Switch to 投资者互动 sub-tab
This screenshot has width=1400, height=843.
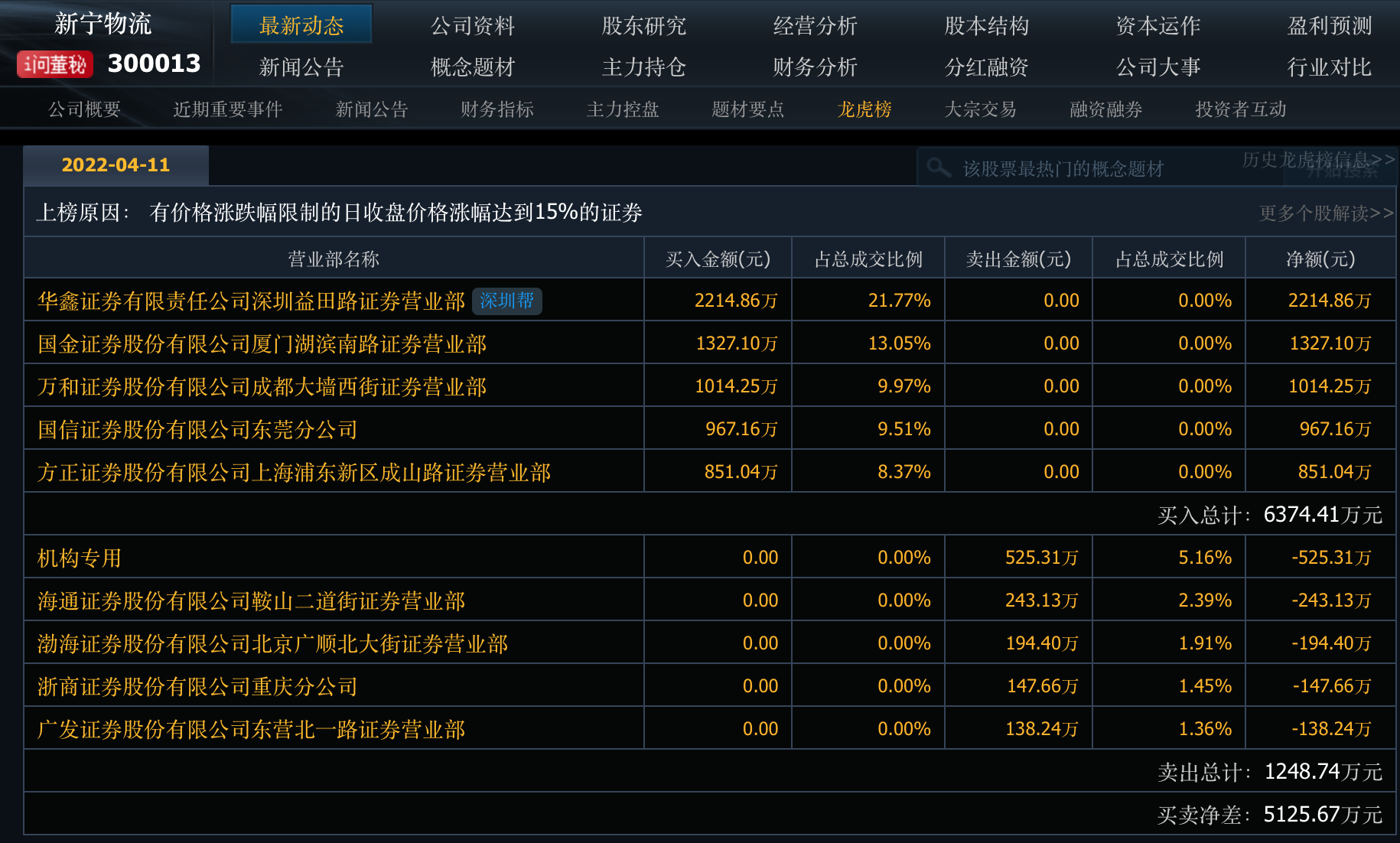1241,109
